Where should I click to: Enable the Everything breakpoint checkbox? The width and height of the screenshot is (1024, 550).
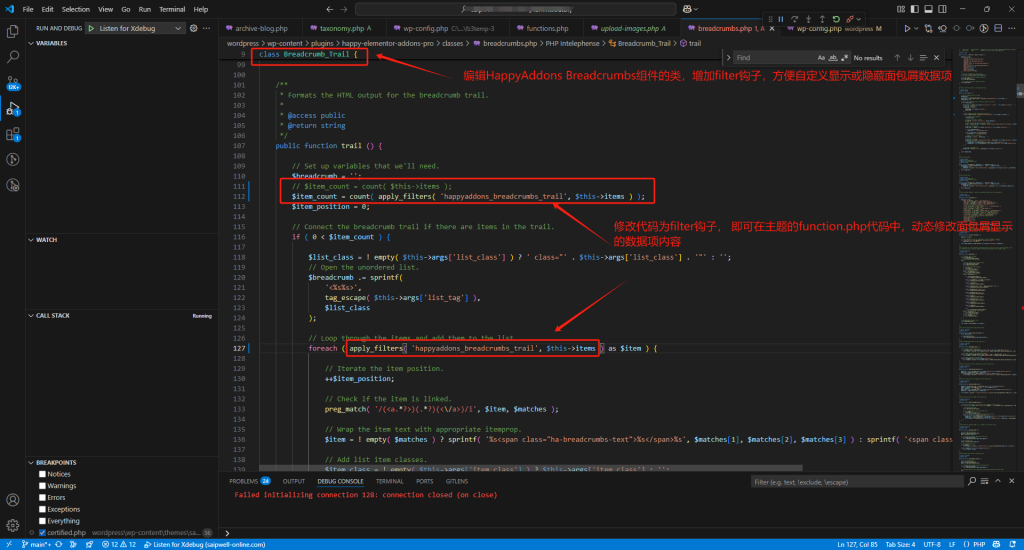point(42,521)
